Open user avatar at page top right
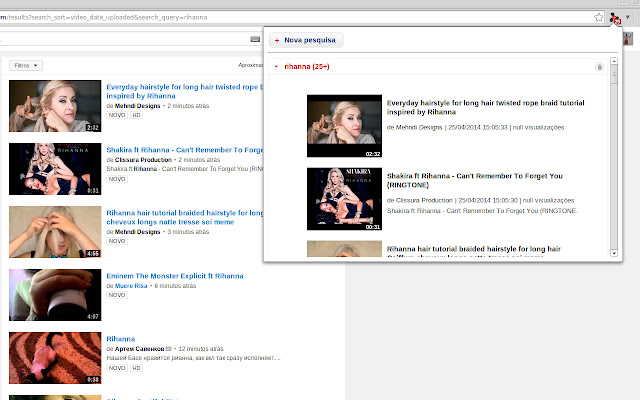This screenshot has height=400, width=640. [x=627, y=39]
